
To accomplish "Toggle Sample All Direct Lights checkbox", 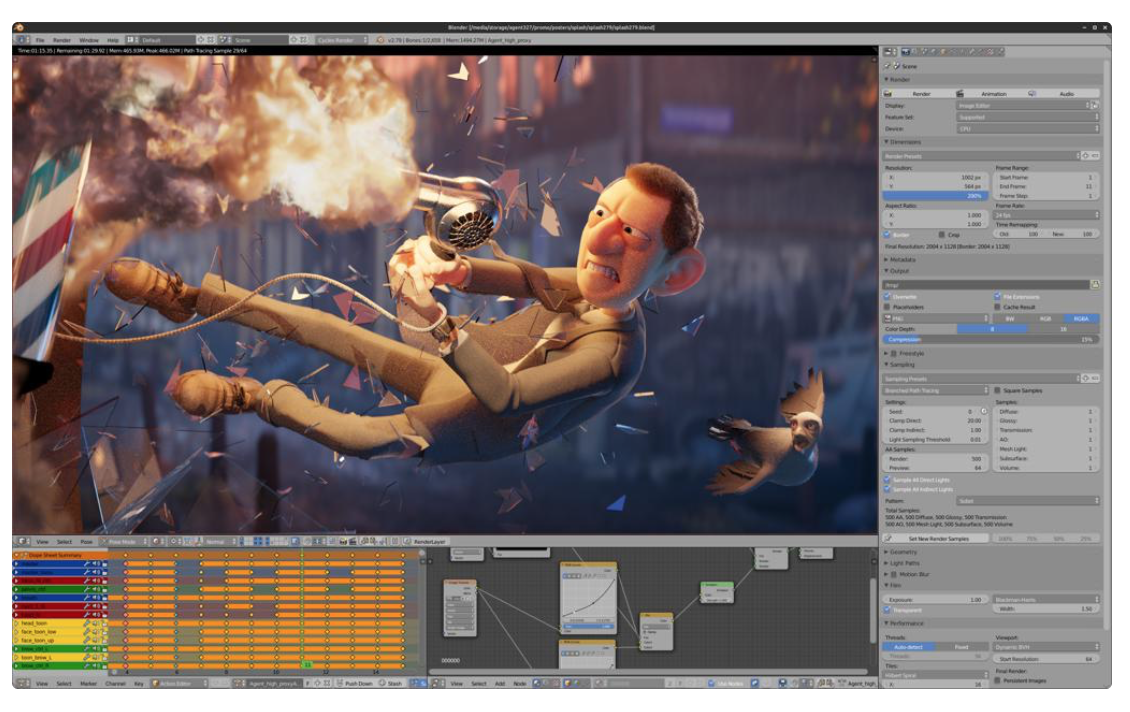I will click(x=888, y=480).
